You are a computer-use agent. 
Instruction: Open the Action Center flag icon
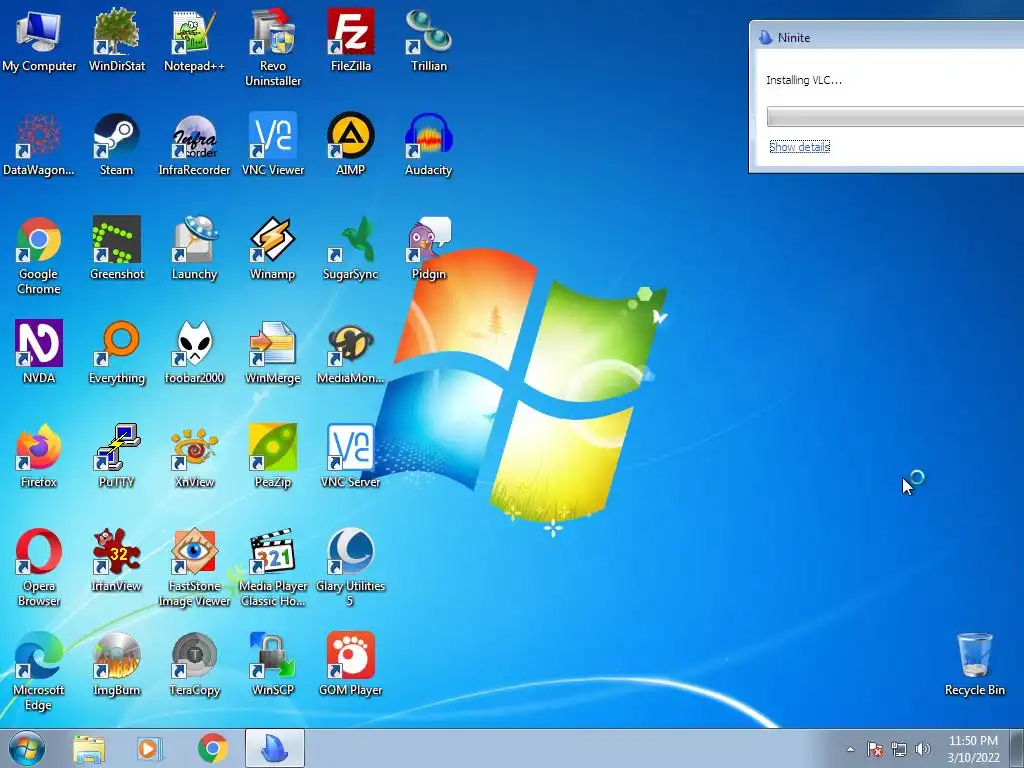click(x=875, y=749)
